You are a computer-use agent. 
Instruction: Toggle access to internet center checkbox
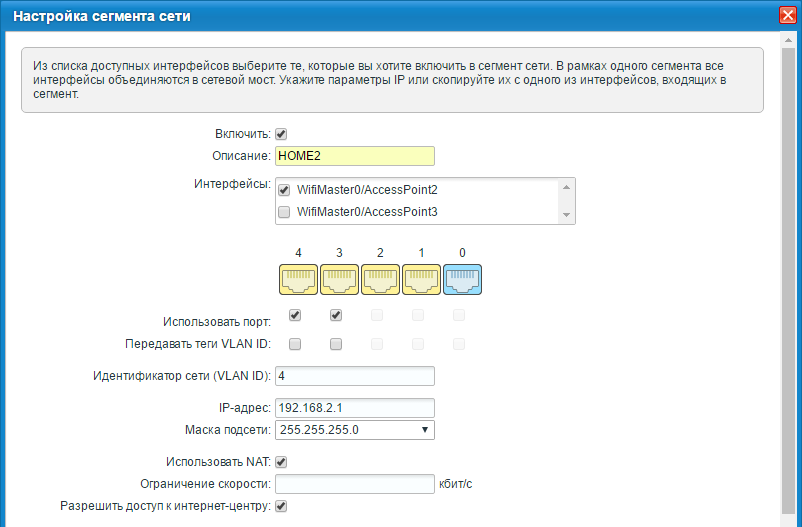coord(282,506)
